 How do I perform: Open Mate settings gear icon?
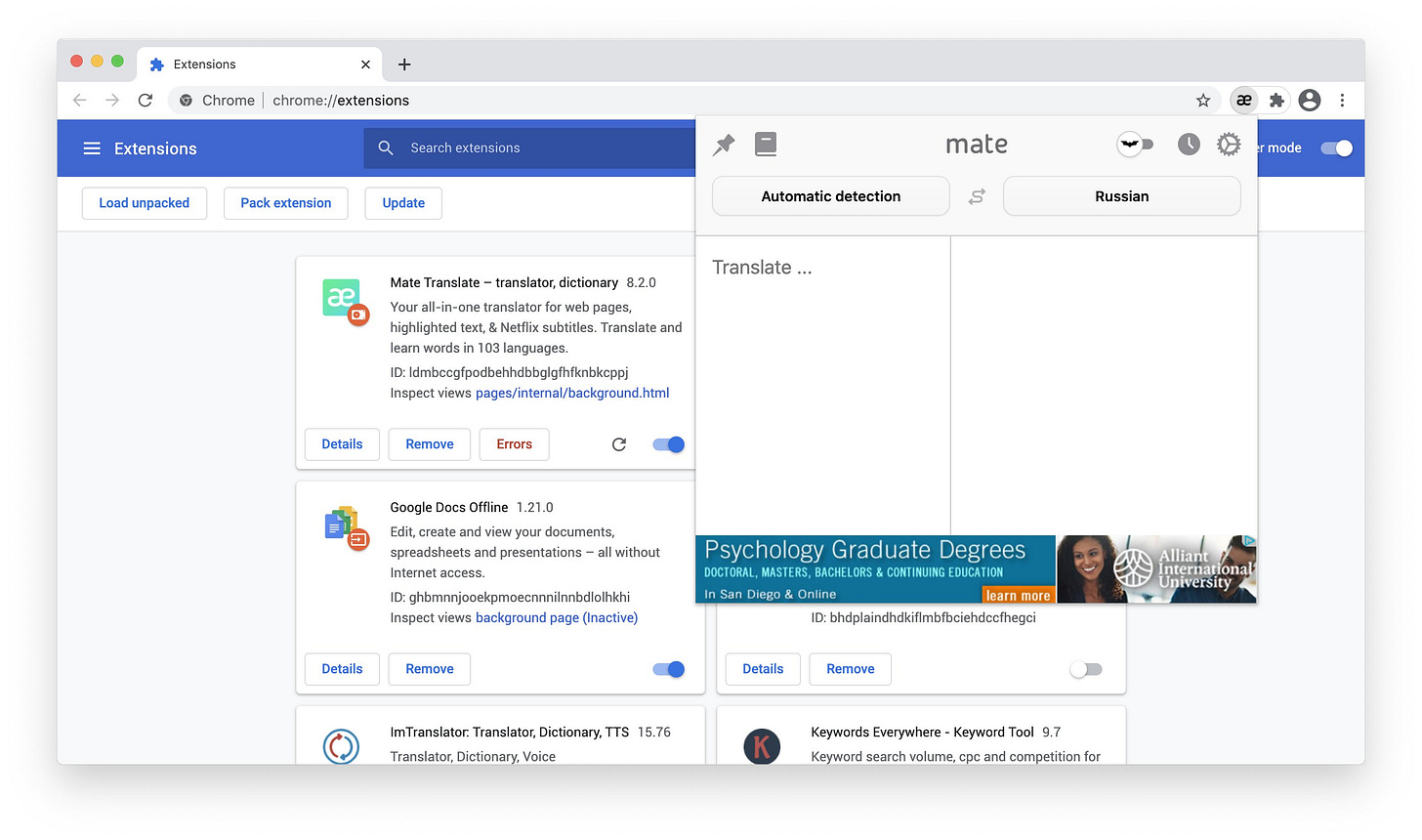pyautogui.click(x=1229, y=145)
